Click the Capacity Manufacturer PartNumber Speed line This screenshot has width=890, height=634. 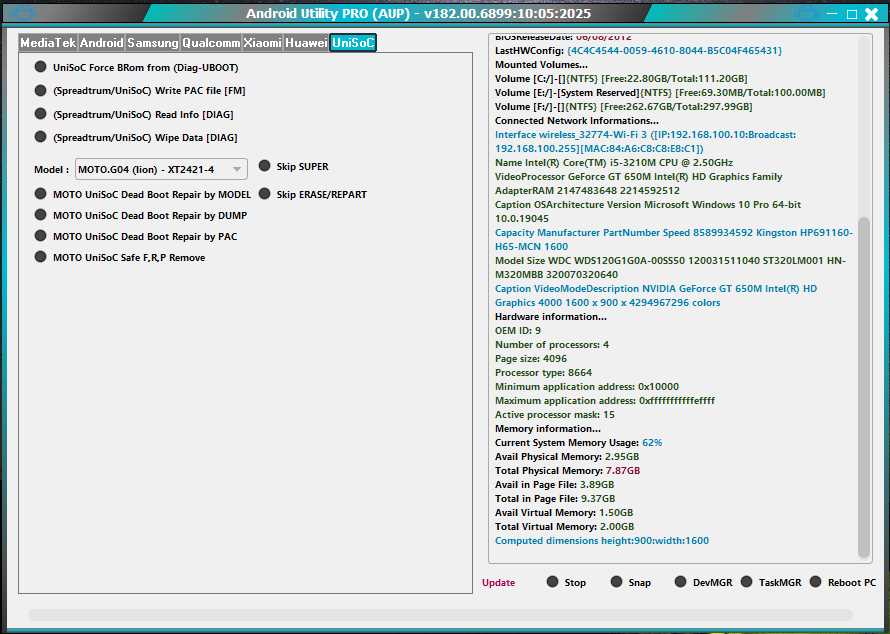674,240
